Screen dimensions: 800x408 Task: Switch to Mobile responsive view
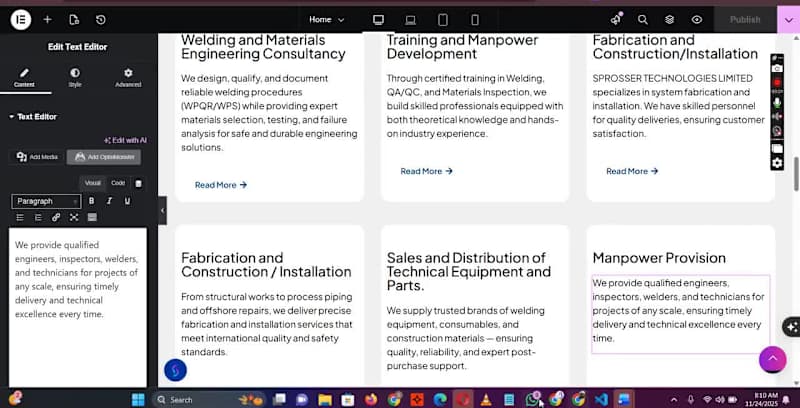click(475, 20)
